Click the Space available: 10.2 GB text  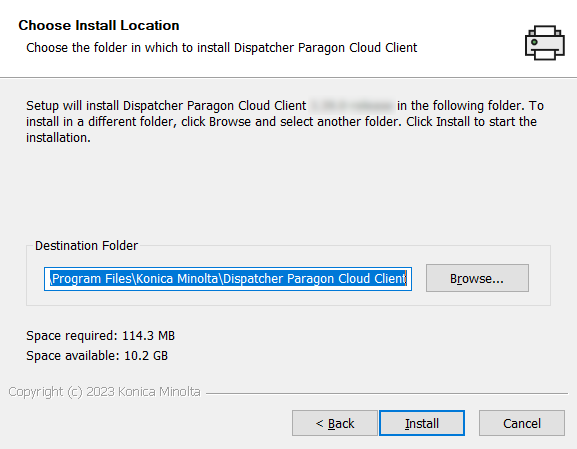(x=97, y=356)
